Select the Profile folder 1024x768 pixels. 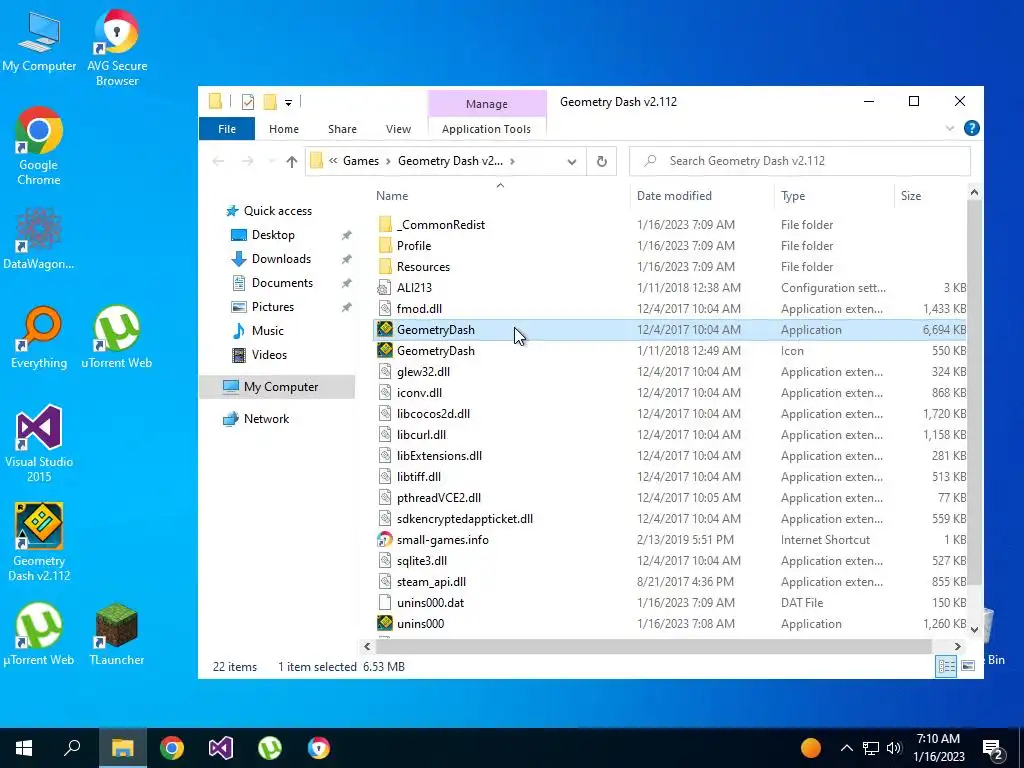tap(670, 246)
